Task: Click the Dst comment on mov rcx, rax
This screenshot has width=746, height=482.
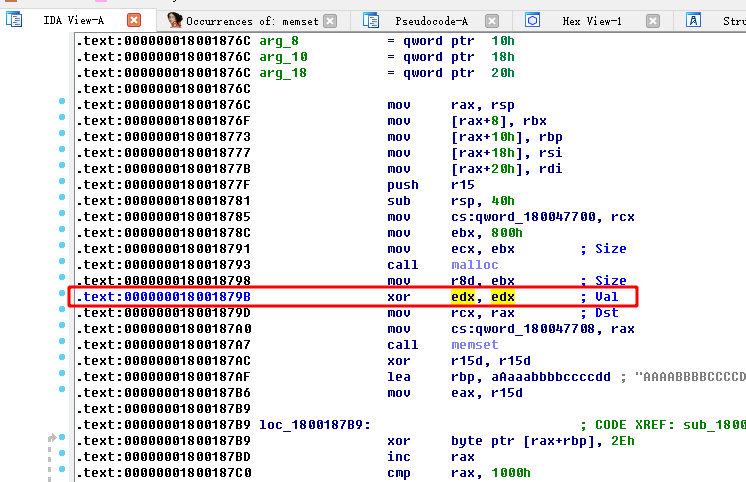Action: pos(599,313)
